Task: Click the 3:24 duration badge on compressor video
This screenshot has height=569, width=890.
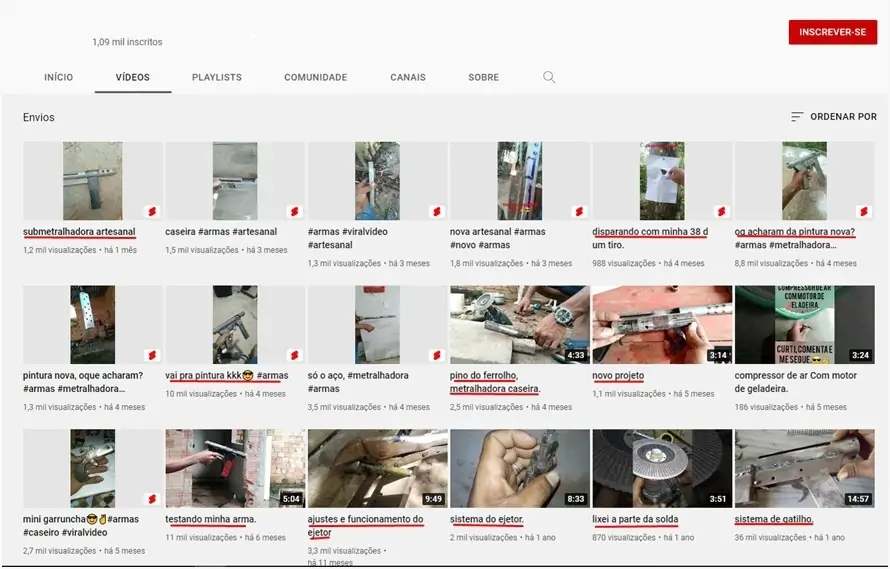Action: pyautogui.click(x=860, y=355)
